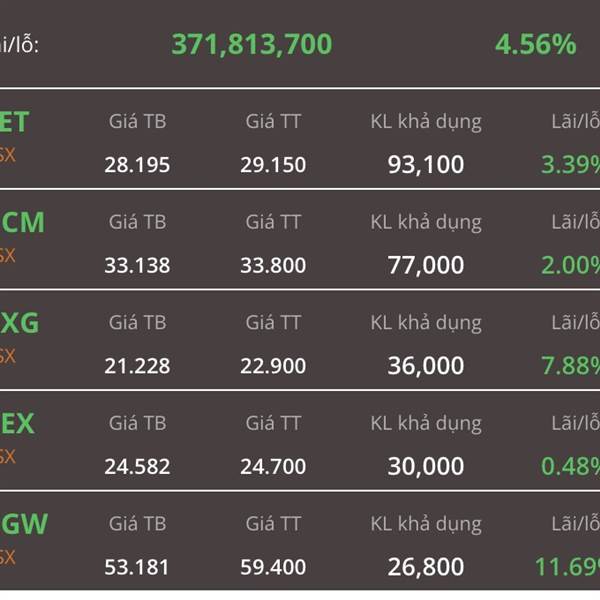Select the total gain percentage 4.56%
Image resolution: width=600 pixels, height=600 pixels.
tap(535, 44)
